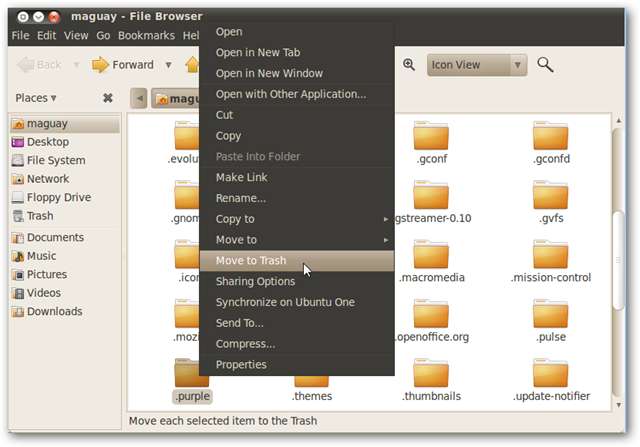Click the scrollbar down arrow
This screenshot has height=447, width=640.
click(x=618, y=405)
